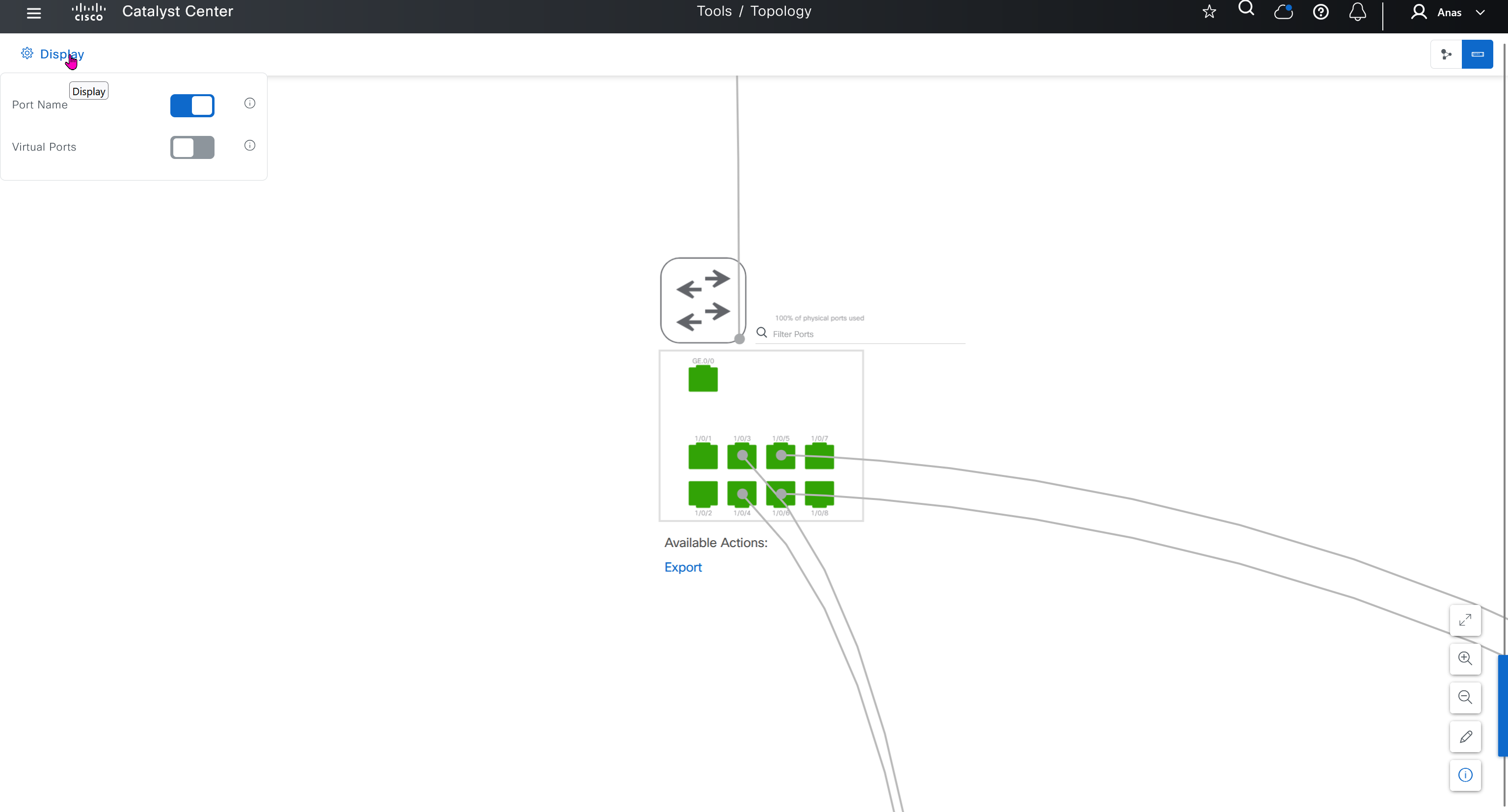Open the notifications bell
Viewport: 1508px width, 812px height.
(1358, 12)
